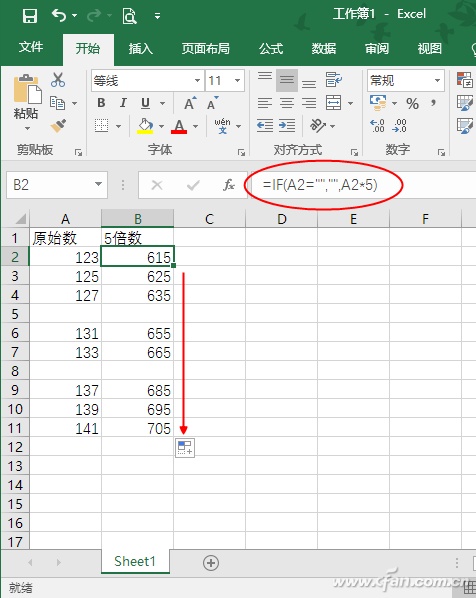
Task: Click the formula bar cancel X
Action: click(x=157, y=185)
